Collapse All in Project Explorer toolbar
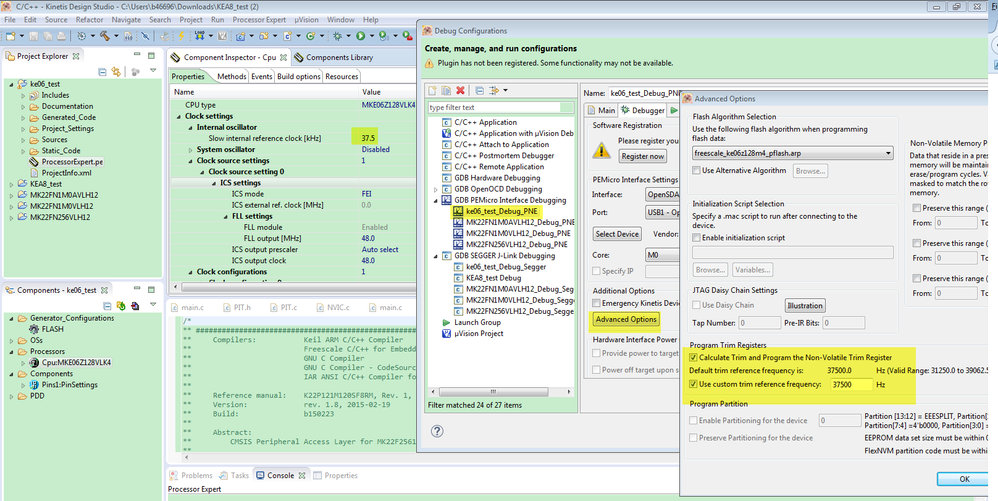998x501 pixels. tap(102, 72)
